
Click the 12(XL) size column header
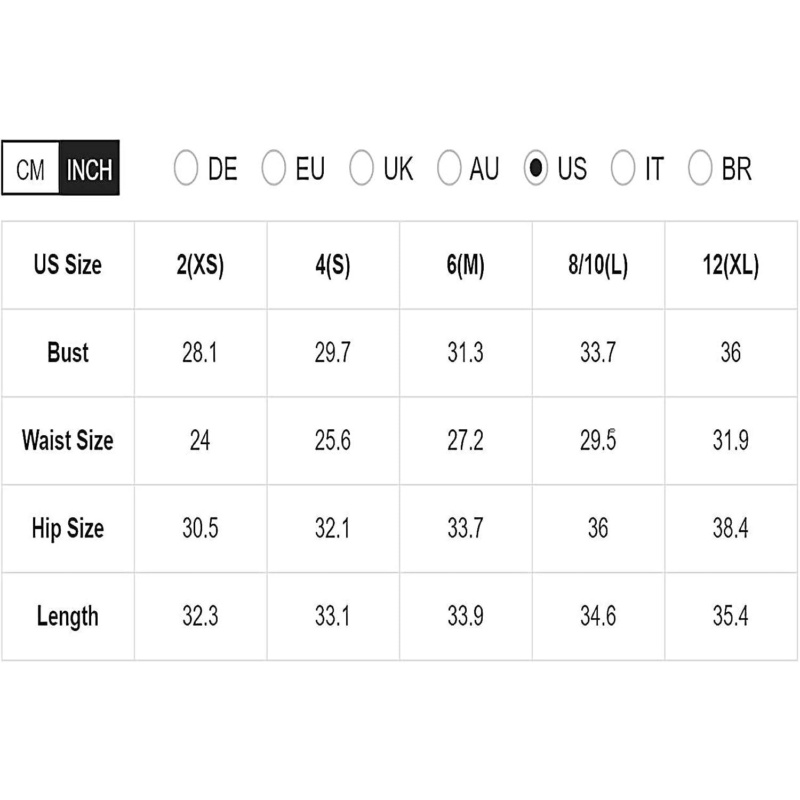coord(731,266)
